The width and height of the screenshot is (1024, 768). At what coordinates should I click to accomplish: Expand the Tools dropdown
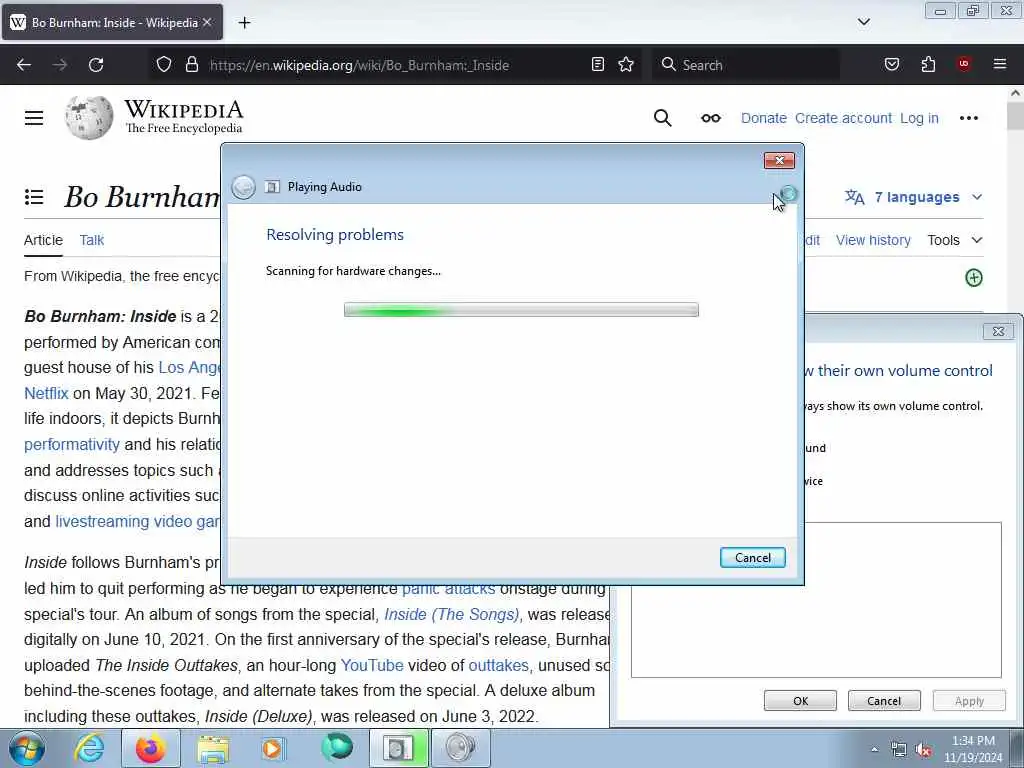[x=955, y=240]
